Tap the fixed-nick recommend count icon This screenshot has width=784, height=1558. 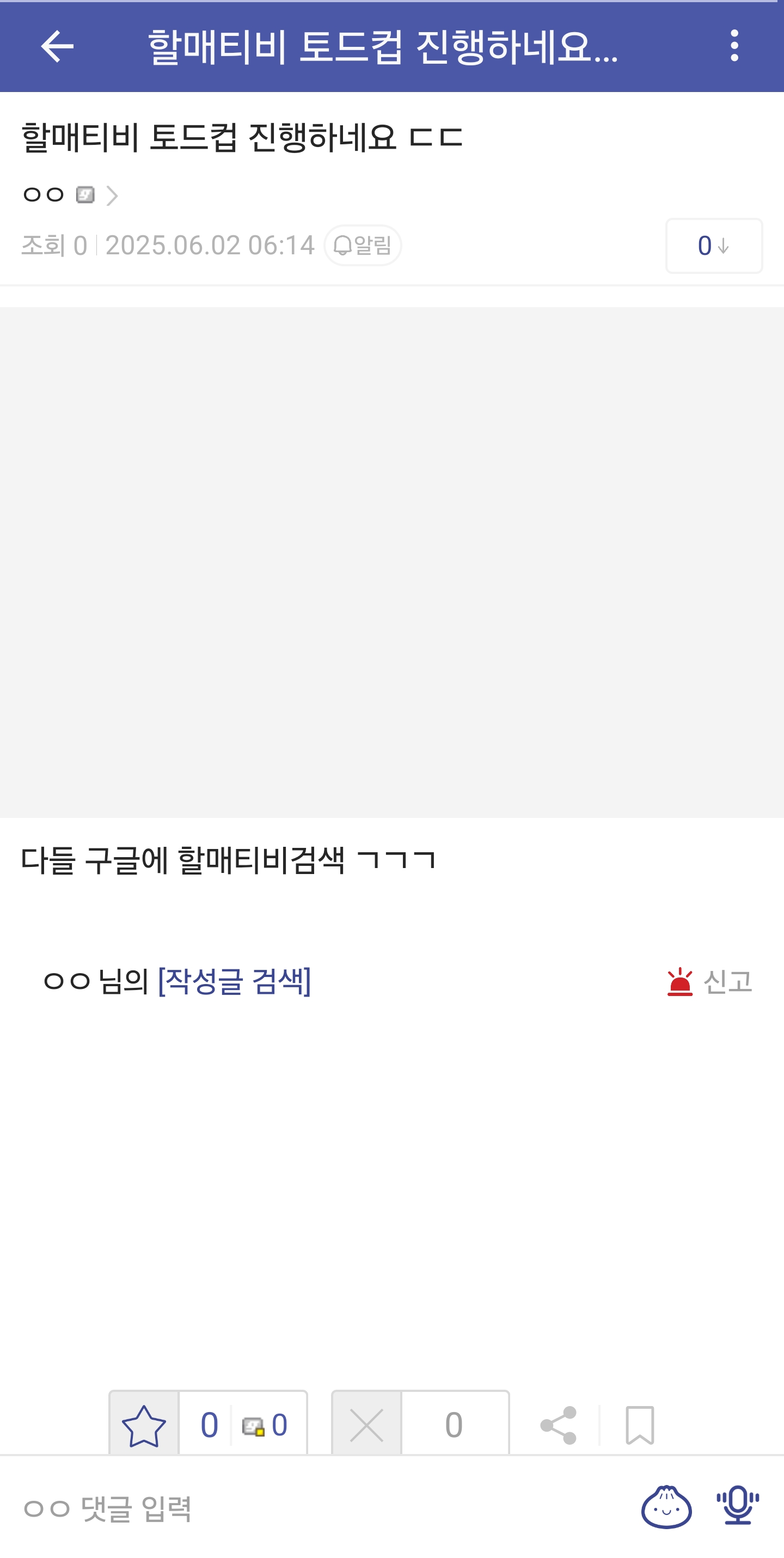(x=253, y=1426)
